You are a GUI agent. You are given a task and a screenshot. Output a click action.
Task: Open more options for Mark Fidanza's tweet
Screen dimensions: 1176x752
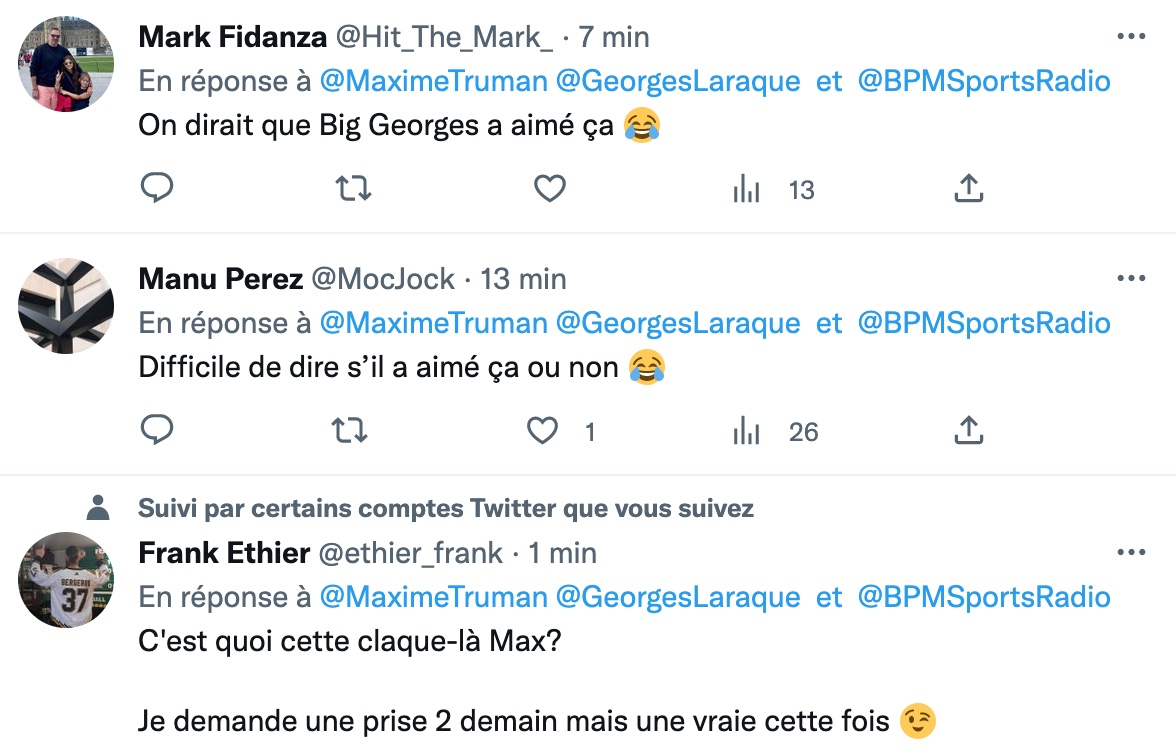click(1130, 37)
